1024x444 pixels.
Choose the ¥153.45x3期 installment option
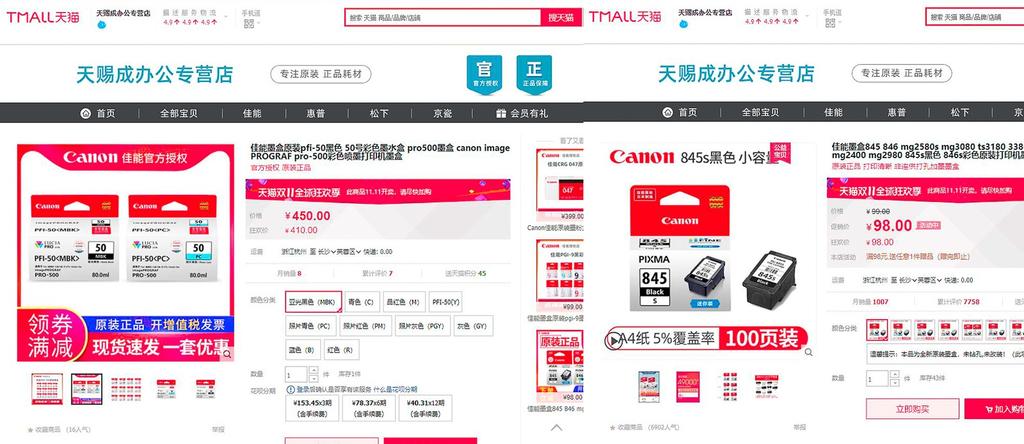(313, 408)
